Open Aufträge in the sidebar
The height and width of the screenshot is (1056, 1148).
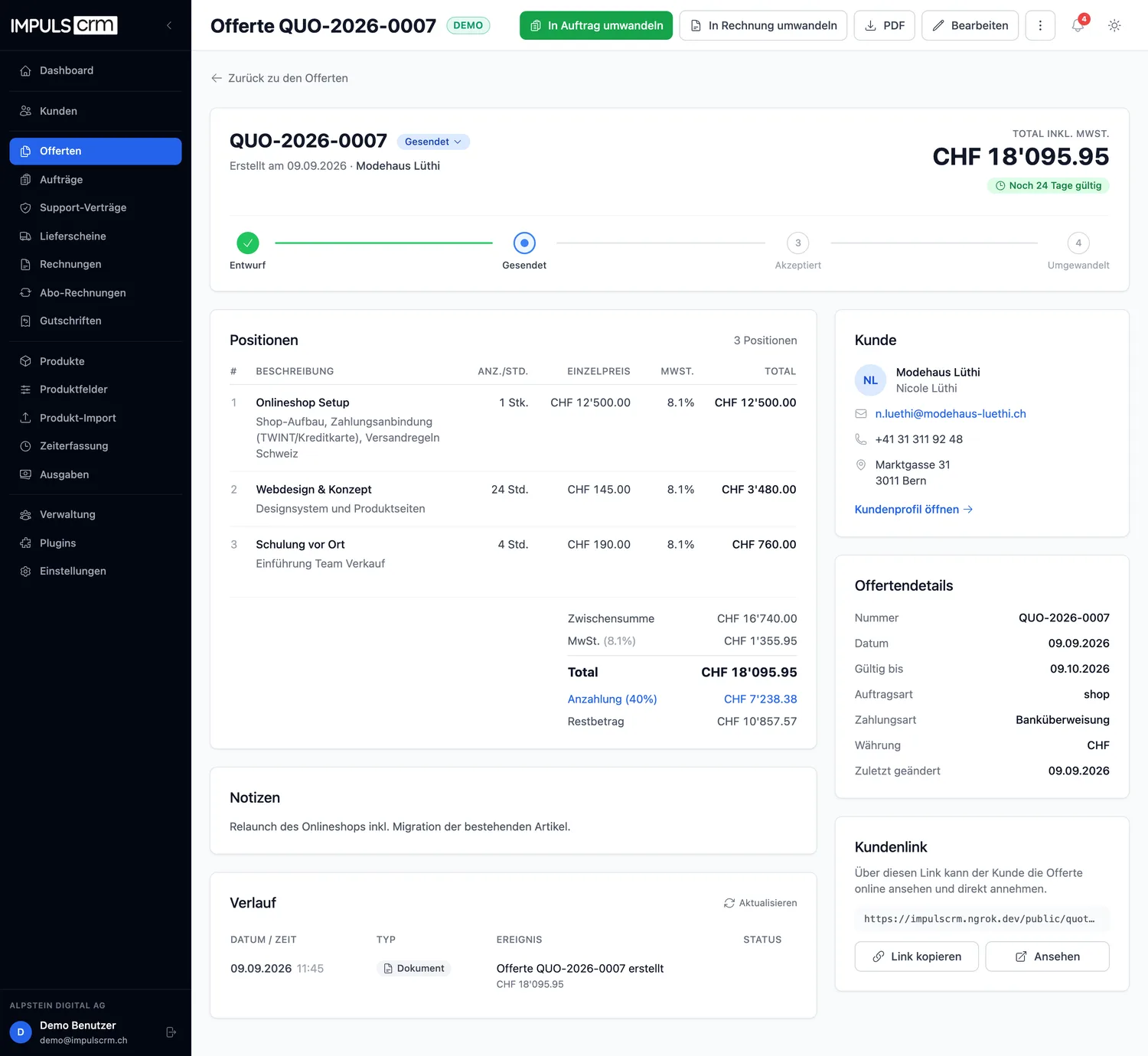[96, 180]
